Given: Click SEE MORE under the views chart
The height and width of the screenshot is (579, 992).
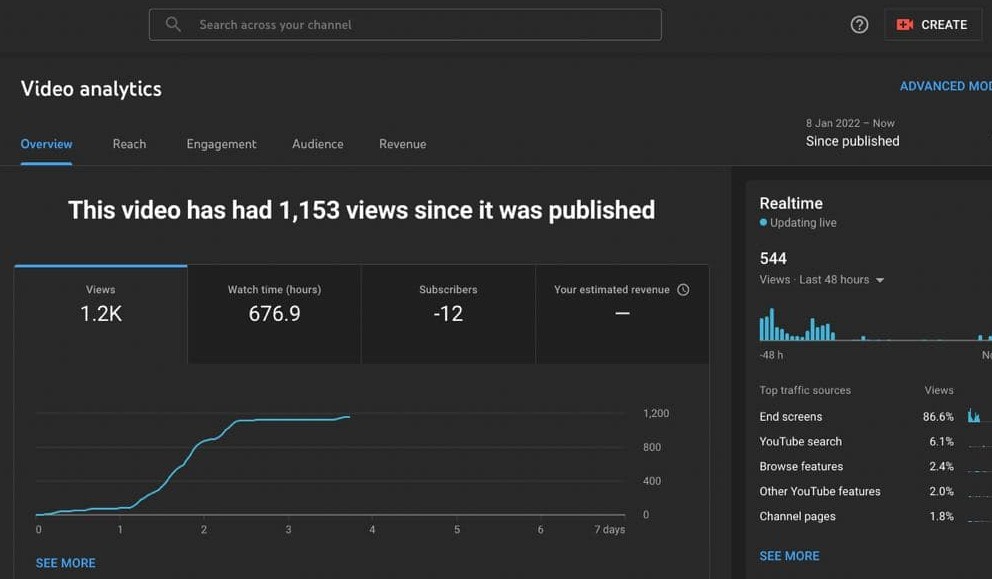Looking at the screenshot, I should point(66,563).
